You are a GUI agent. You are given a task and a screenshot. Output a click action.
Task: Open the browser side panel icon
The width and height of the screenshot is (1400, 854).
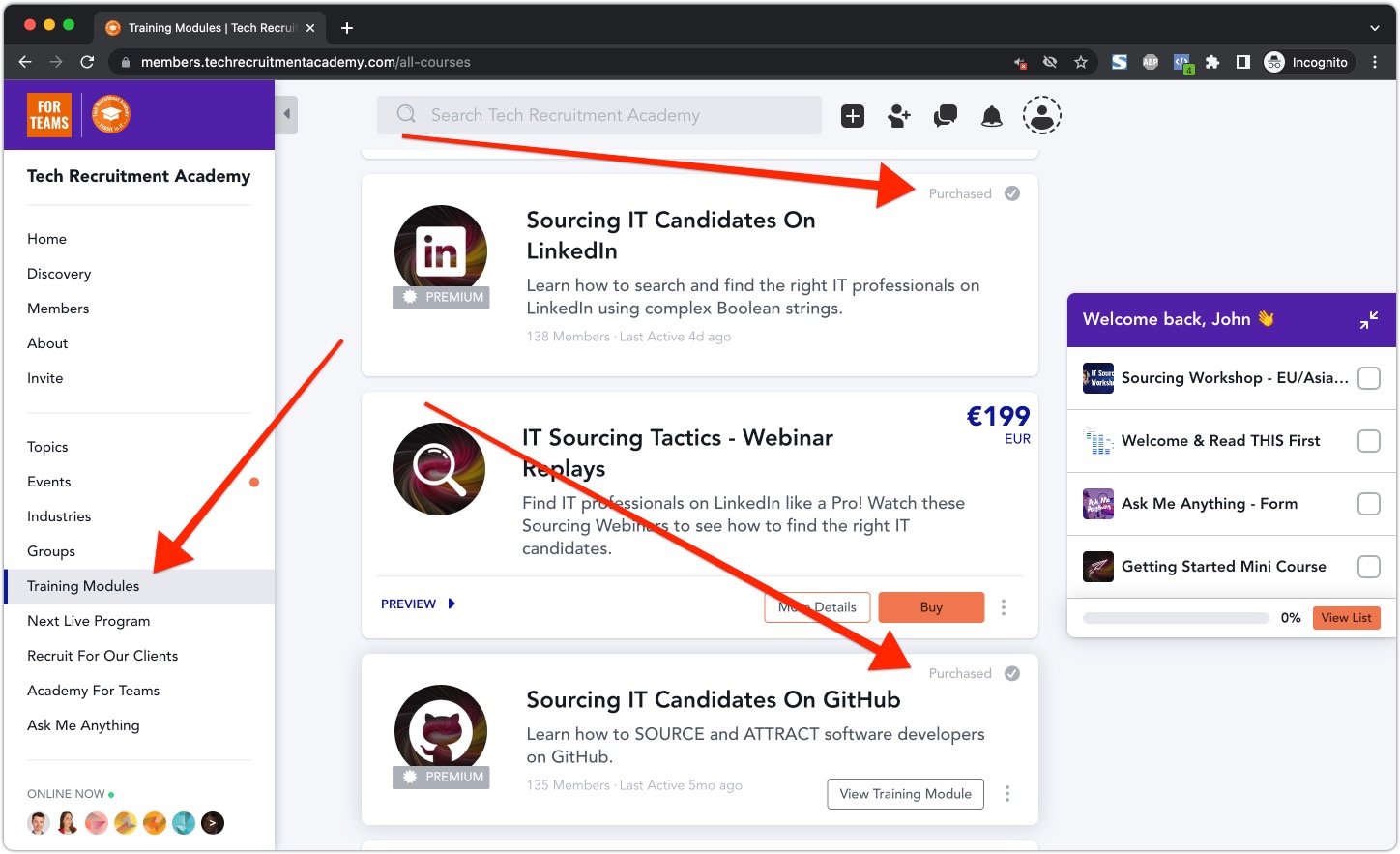click(x=1243, y=62)
